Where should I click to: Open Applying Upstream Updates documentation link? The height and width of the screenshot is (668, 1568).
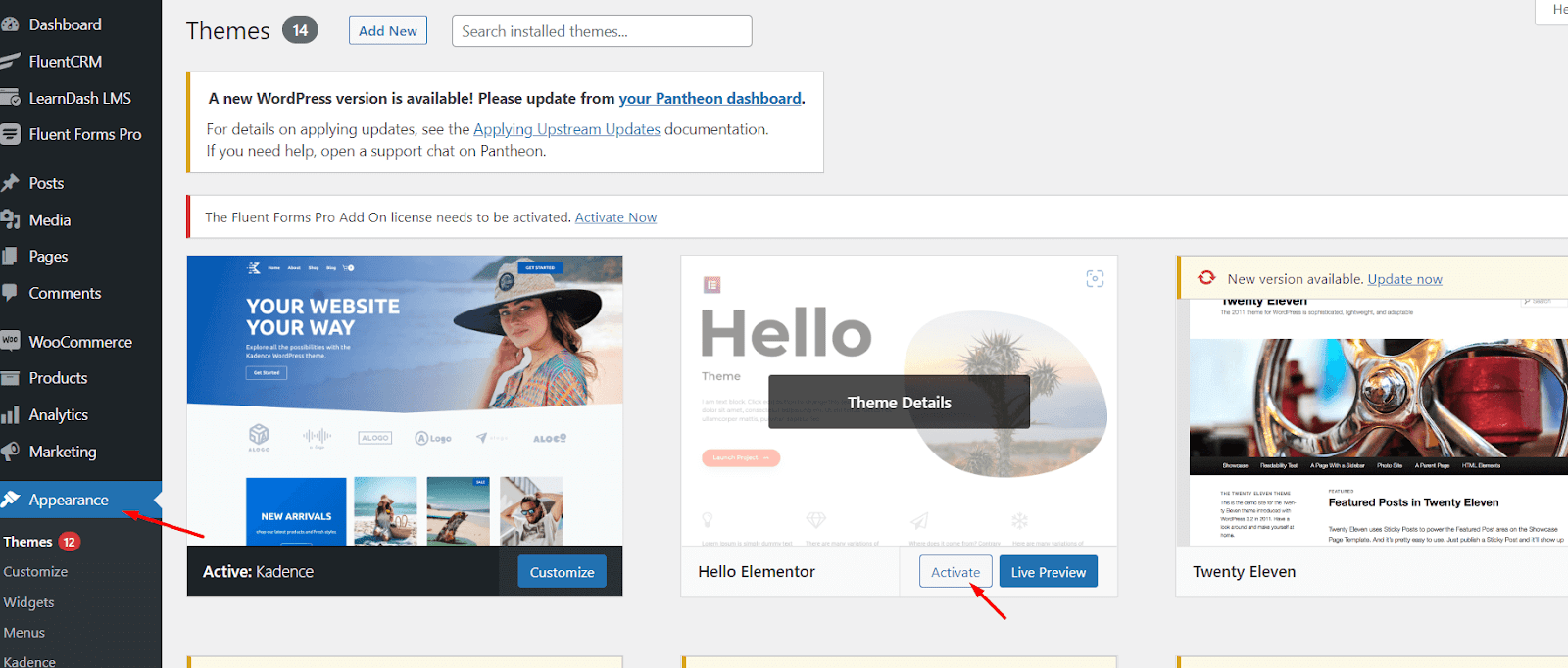coord(566,129)
